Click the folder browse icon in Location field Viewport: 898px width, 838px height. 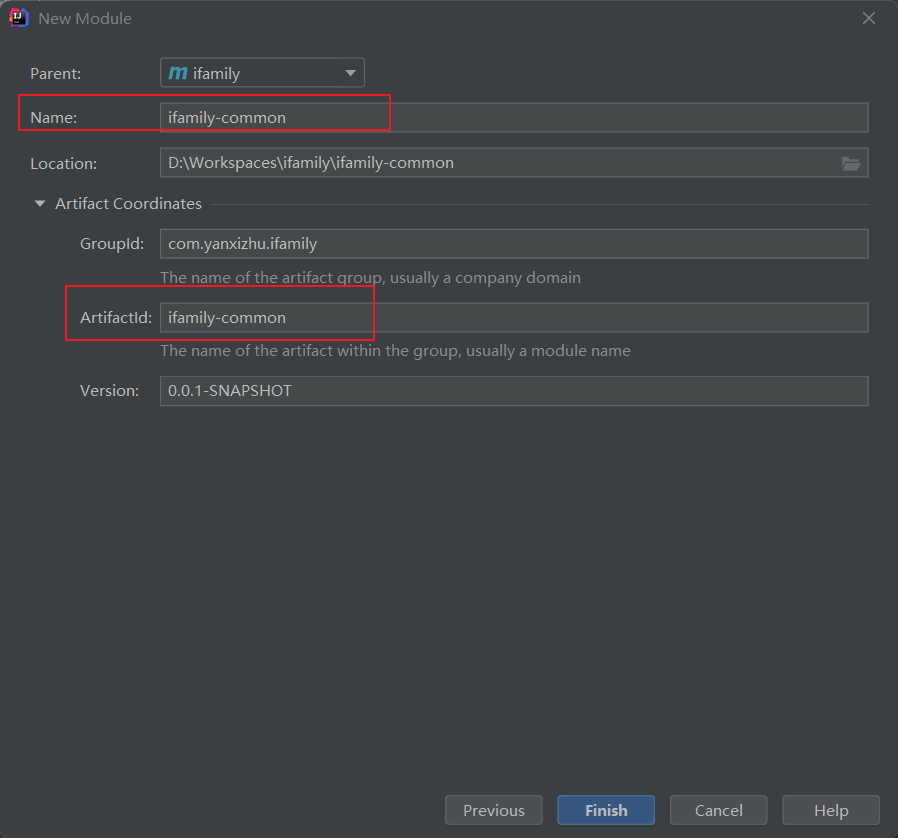(851, 163)
